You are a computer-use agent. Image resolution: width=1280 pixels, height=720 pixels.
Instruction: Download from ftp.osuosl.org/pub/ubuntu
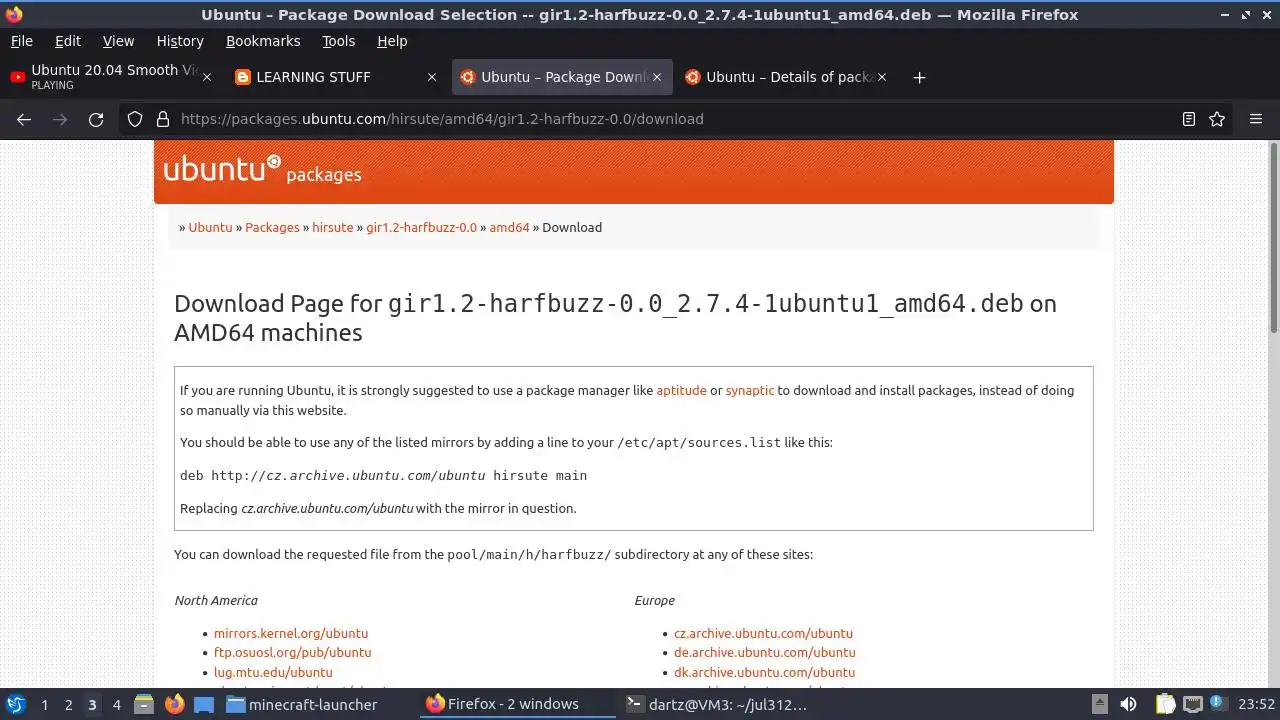(x=292, y=652)
